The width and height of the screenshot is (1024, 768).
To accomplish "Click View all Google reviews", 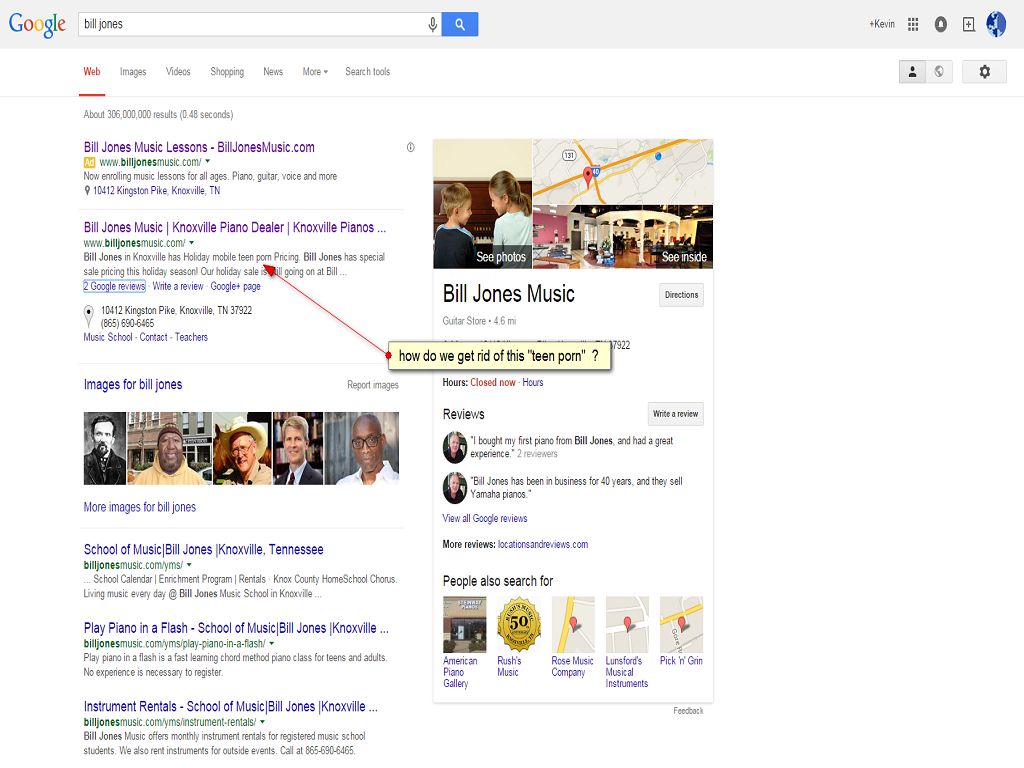I will pyautogui.click(x=485, y=519).
